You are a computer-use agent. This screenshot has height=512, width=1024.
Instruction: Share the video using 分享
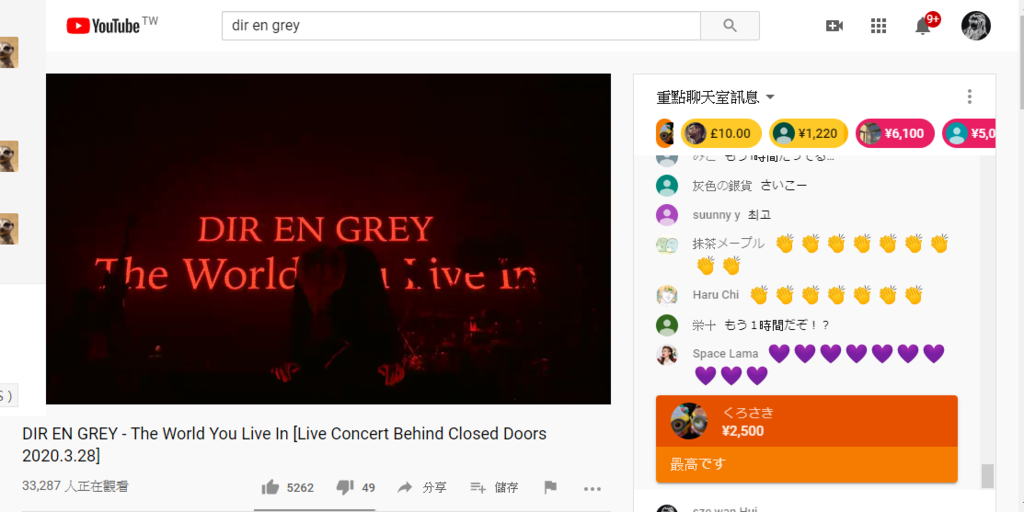pos(422,487)
